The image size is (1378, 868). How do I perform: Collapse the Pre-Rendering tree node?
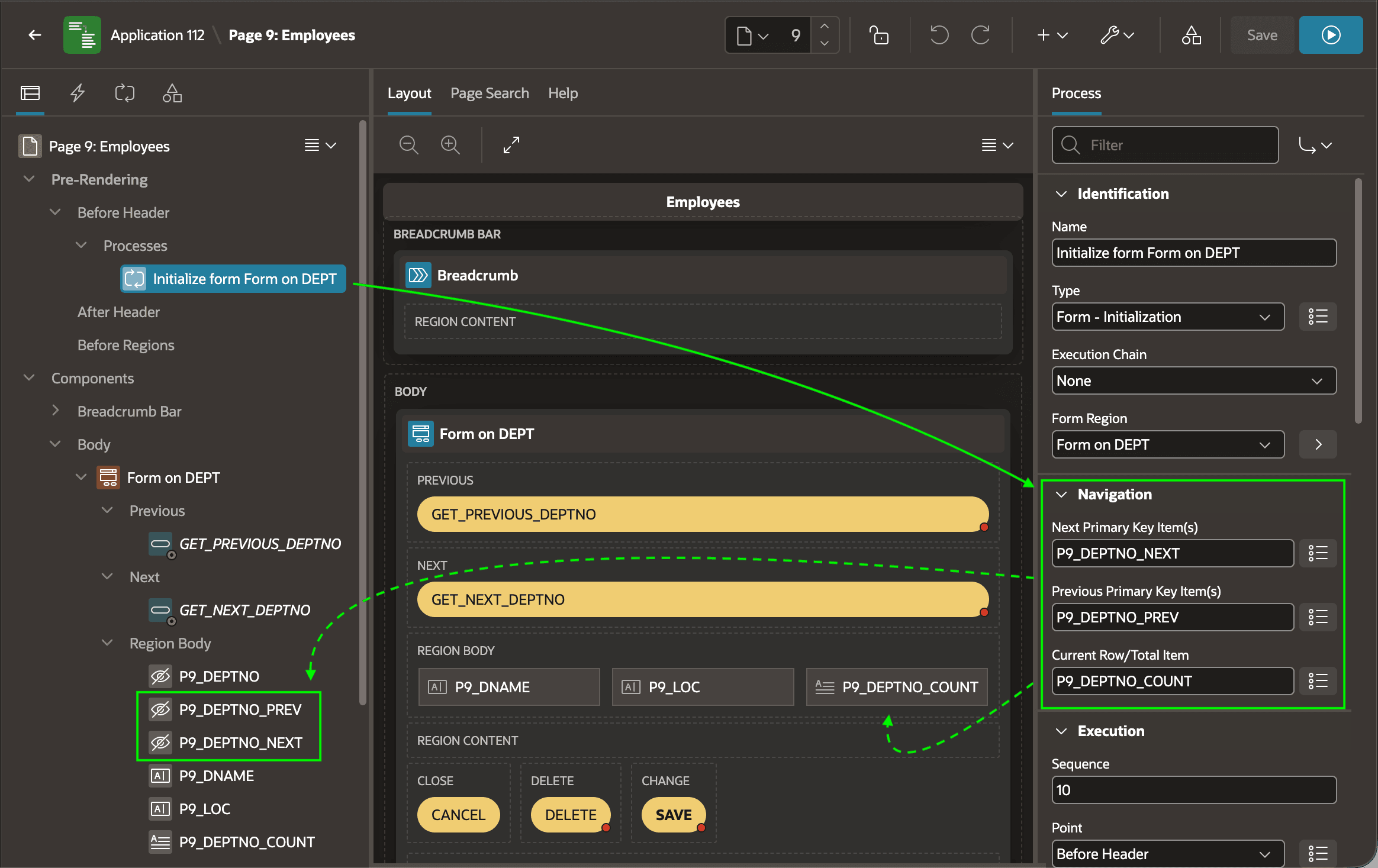[x=29, y=179]
